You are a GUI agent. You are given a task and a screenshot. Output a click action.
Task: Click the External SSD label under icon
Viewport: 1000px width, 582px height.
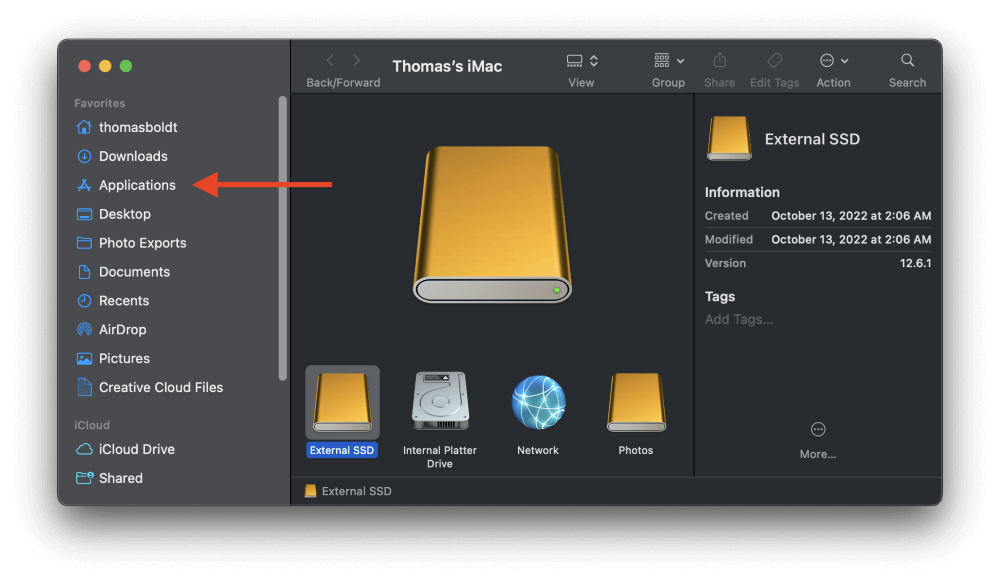pyautogui.click(x=342, y=450)
